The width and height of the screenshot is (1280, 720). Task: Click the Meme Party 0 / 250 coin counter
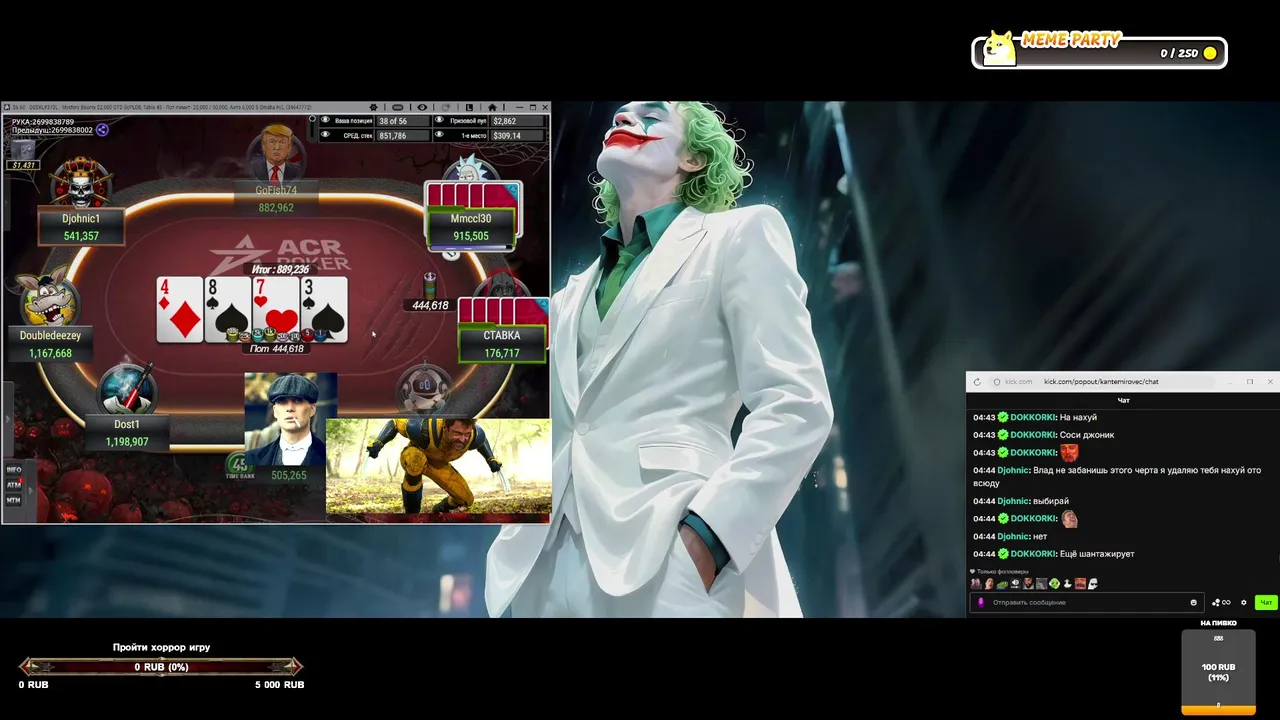coord(1188,53)
